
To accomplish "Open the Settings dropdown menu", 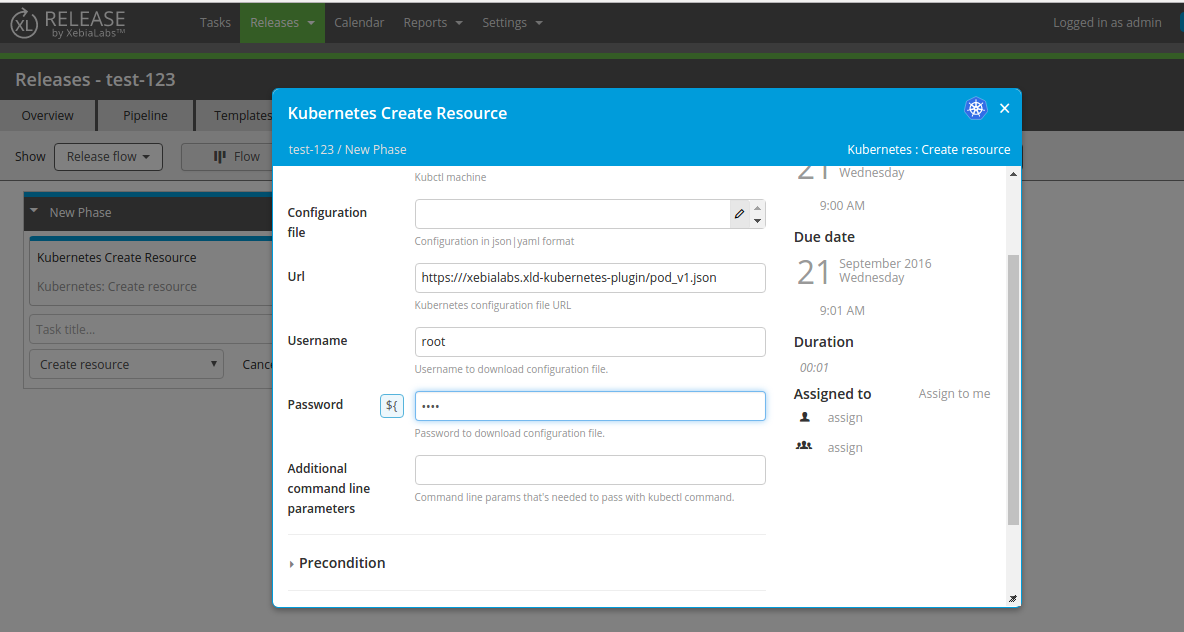I will (x=513, y=23).
